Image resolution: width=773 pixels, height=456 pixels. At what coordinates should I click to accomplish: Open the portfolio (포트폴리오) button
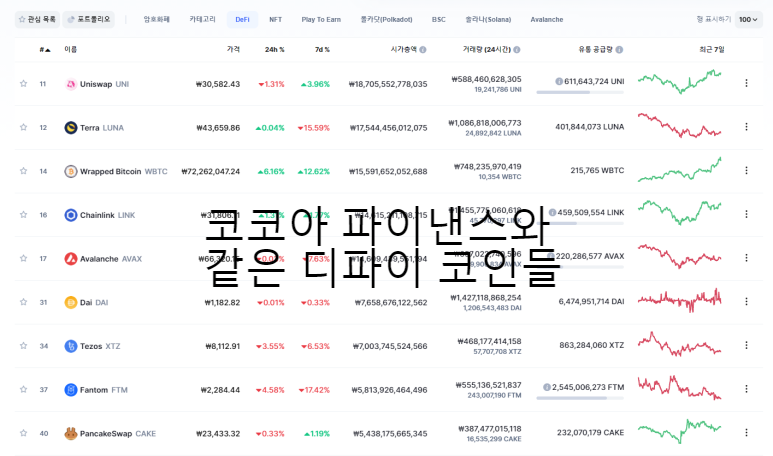(x=89, y=20)
